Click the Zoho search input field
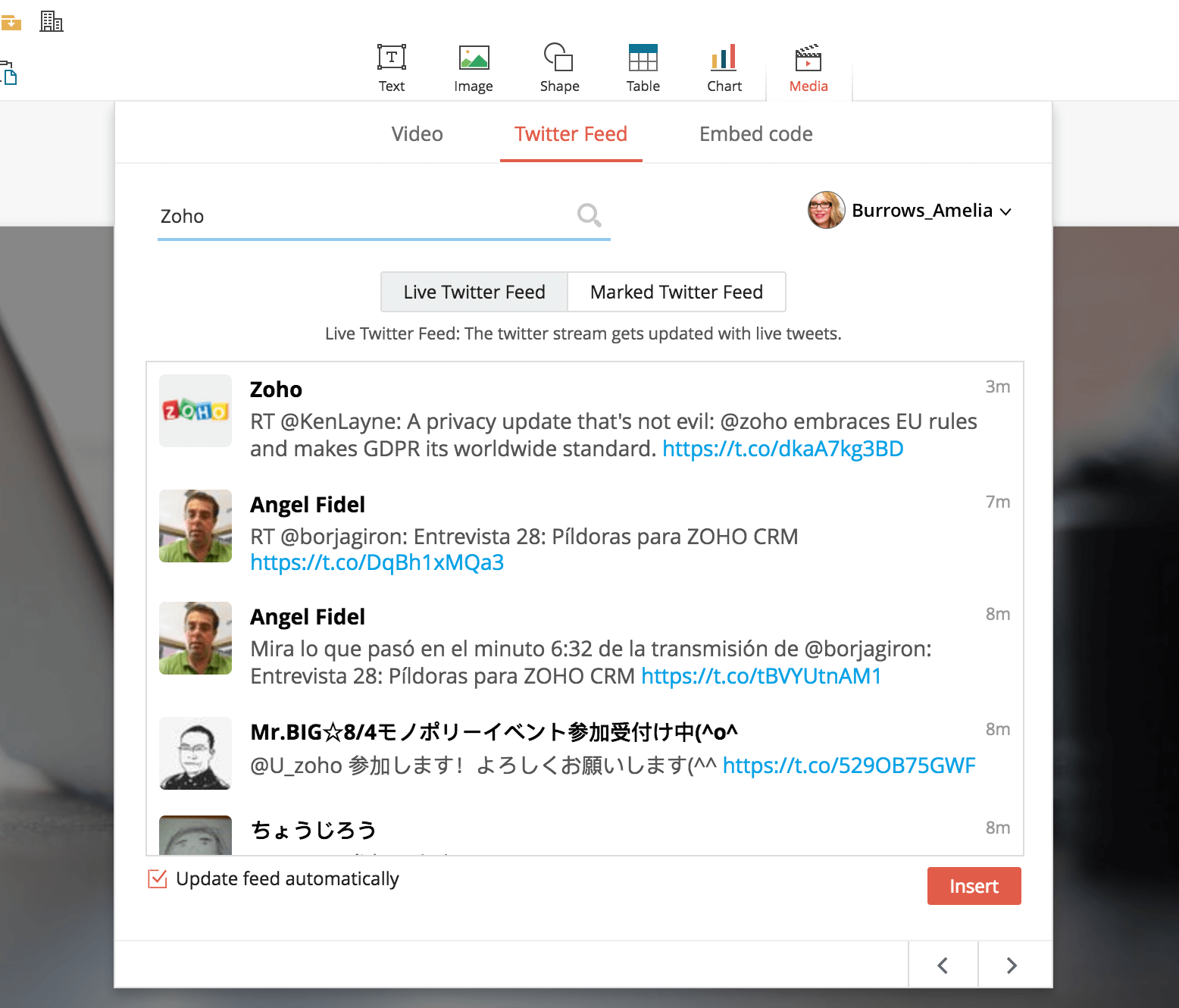This screenshot has height=1008, width=1179. (x=383, y=216)
